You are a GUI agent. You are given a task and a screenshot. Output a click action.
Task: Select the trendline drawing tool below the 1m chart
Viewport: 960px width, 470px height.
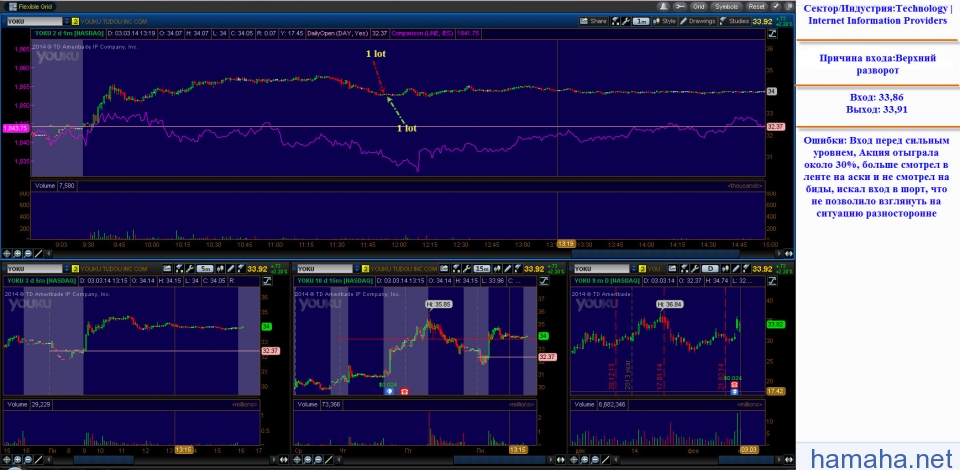point(38,253)
